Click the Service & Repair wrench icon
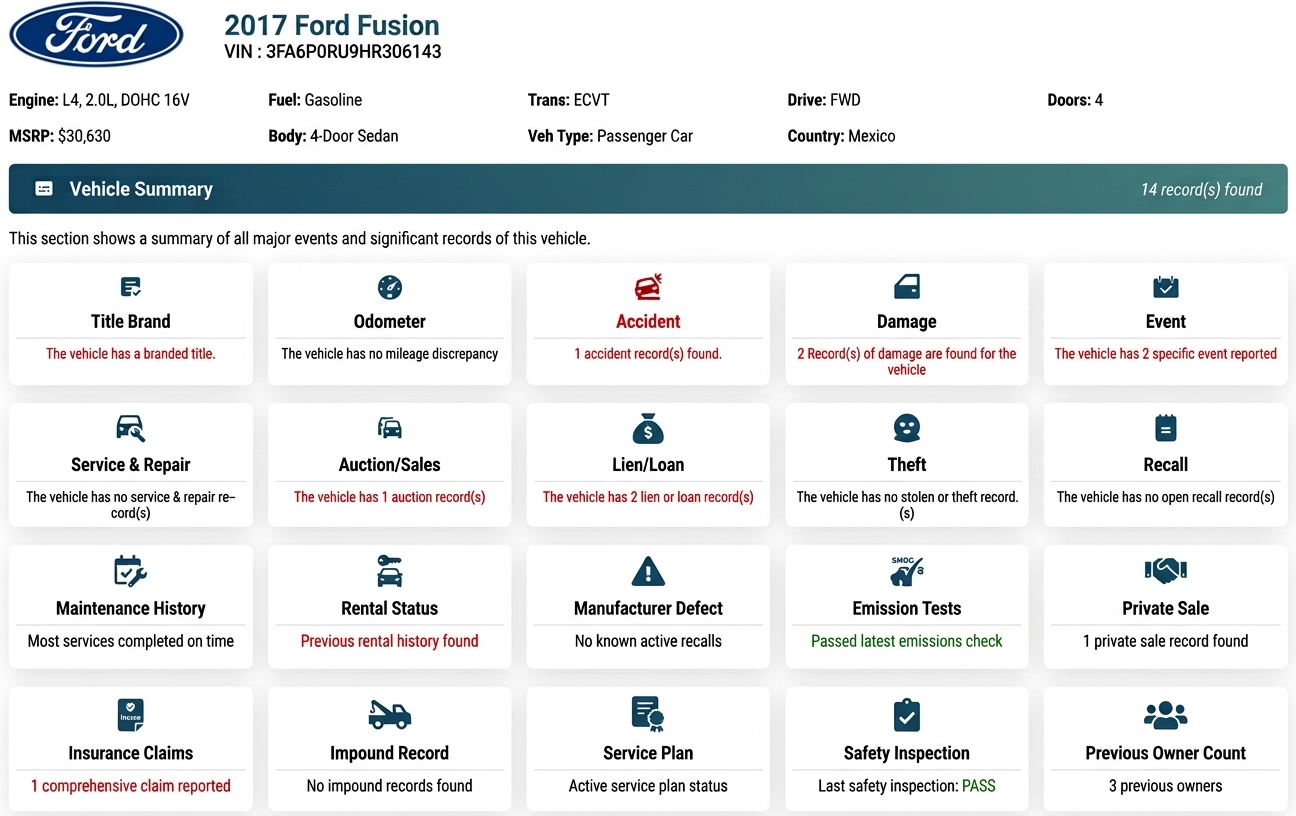The height and width of the screenshot is (816, 1296). tap(131, 429)
